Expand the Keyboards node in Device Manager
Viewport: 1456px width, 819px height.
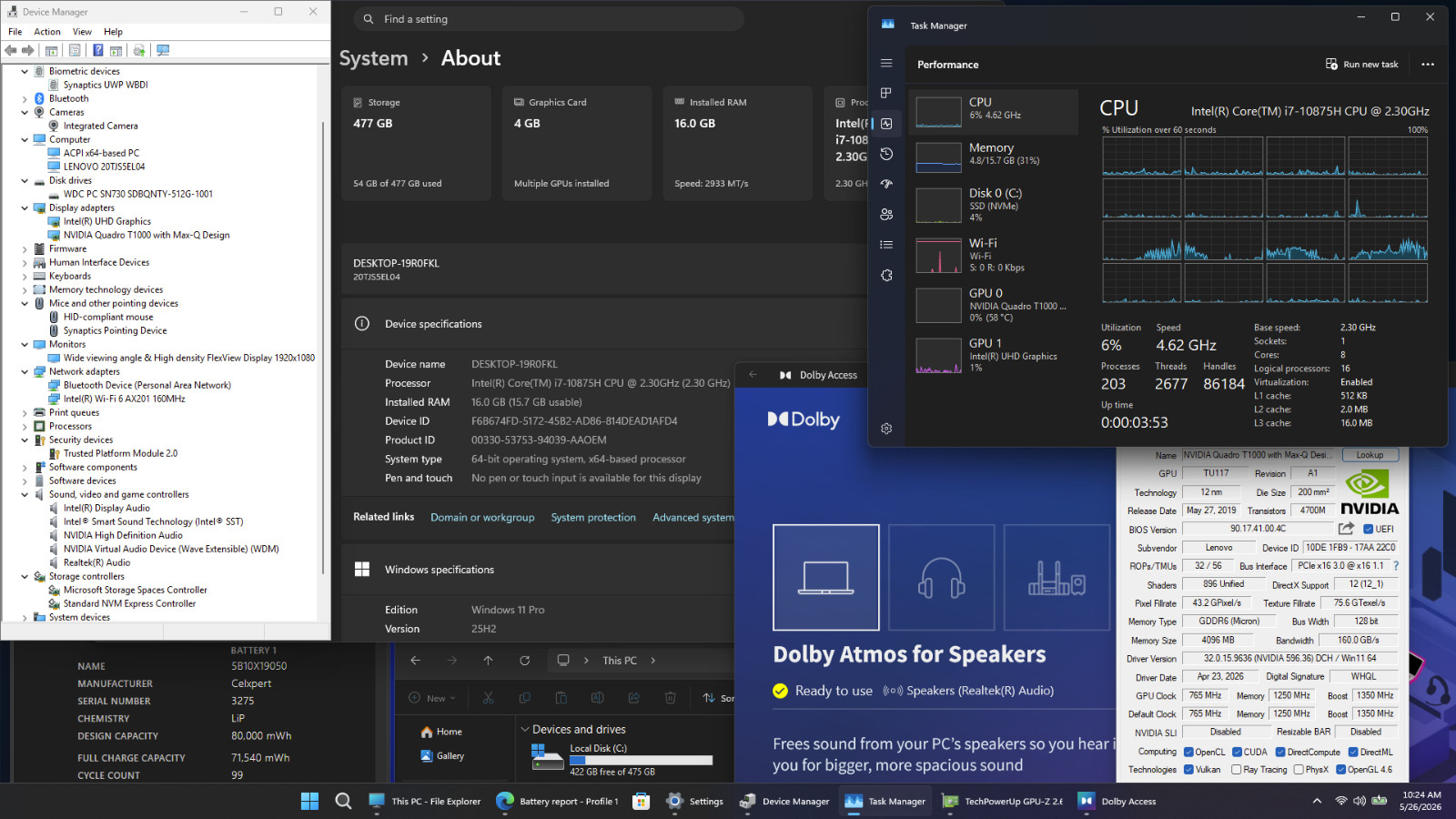point(25,276)
